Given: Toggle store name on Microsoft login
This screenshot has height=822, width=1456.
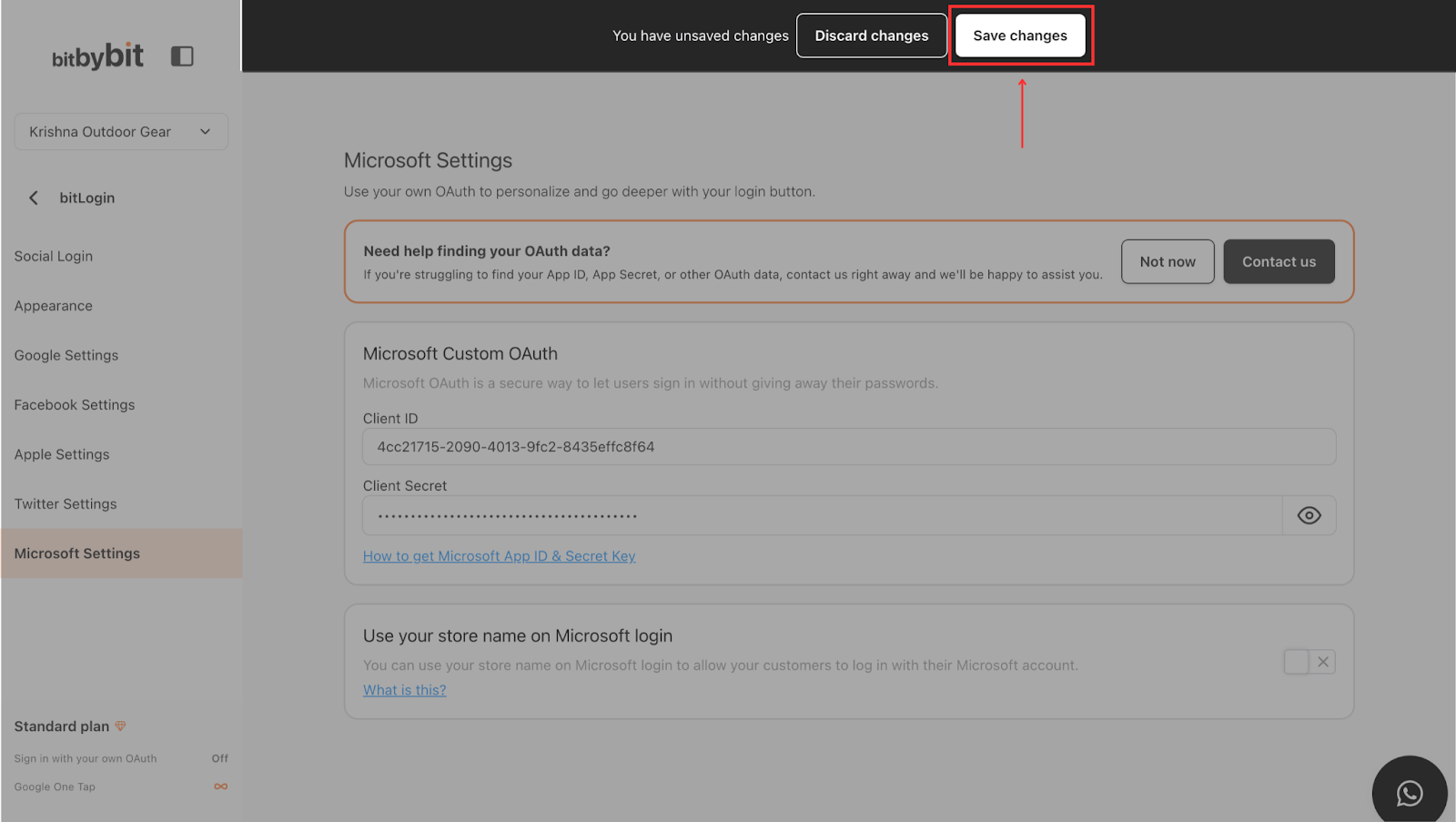Looking at the screenshot, I should [x=1309, y=662].
